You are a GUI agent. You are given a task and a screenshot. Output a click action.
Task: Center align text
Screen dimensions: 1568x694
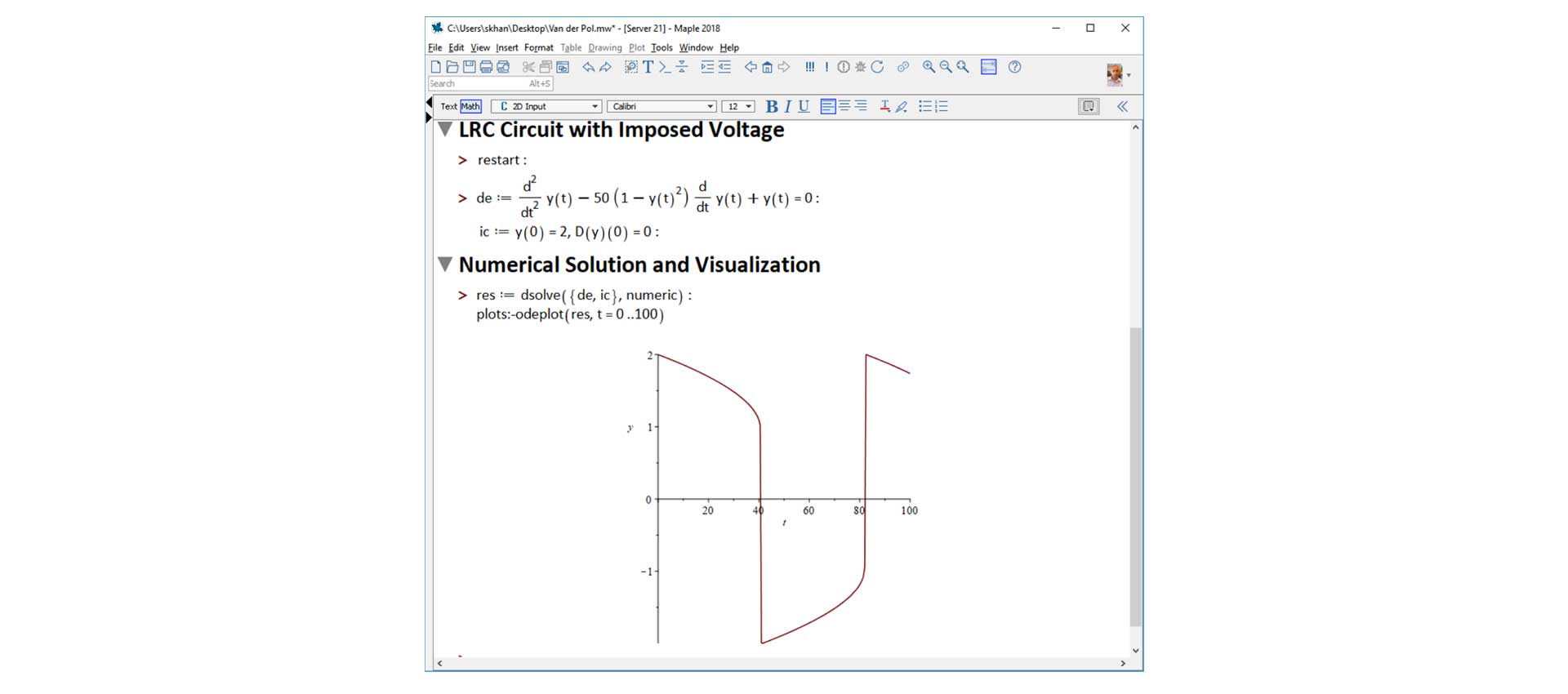[x=844, y=106]
